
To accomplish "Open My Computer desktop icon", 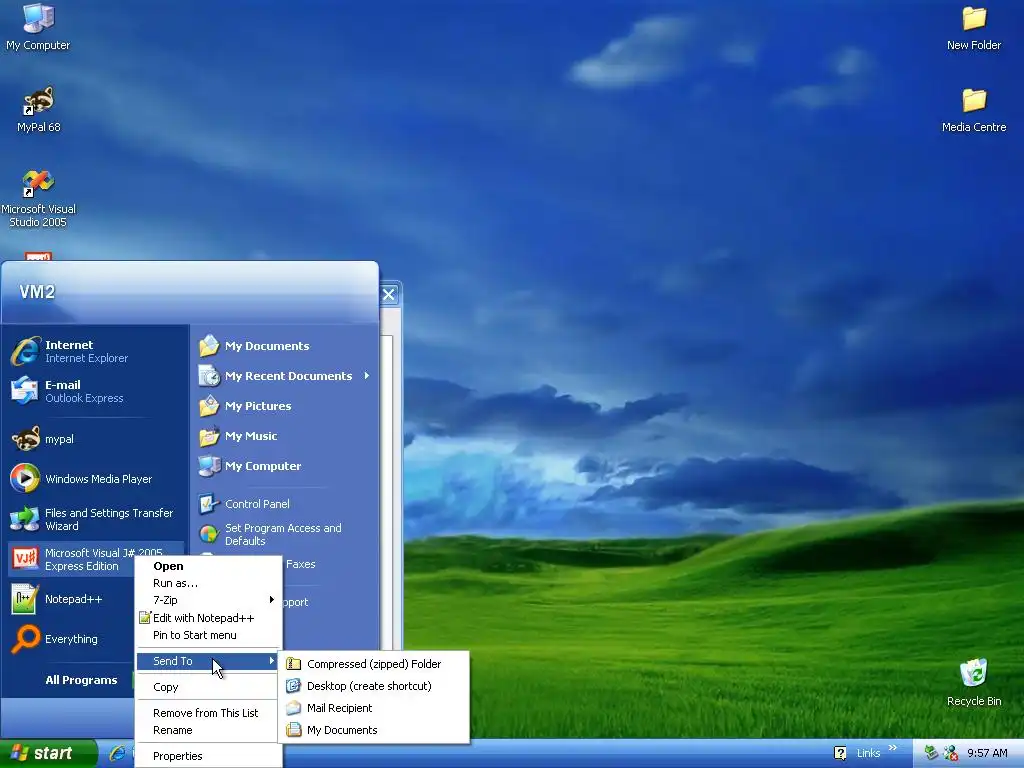I will (x=38, y=27).
